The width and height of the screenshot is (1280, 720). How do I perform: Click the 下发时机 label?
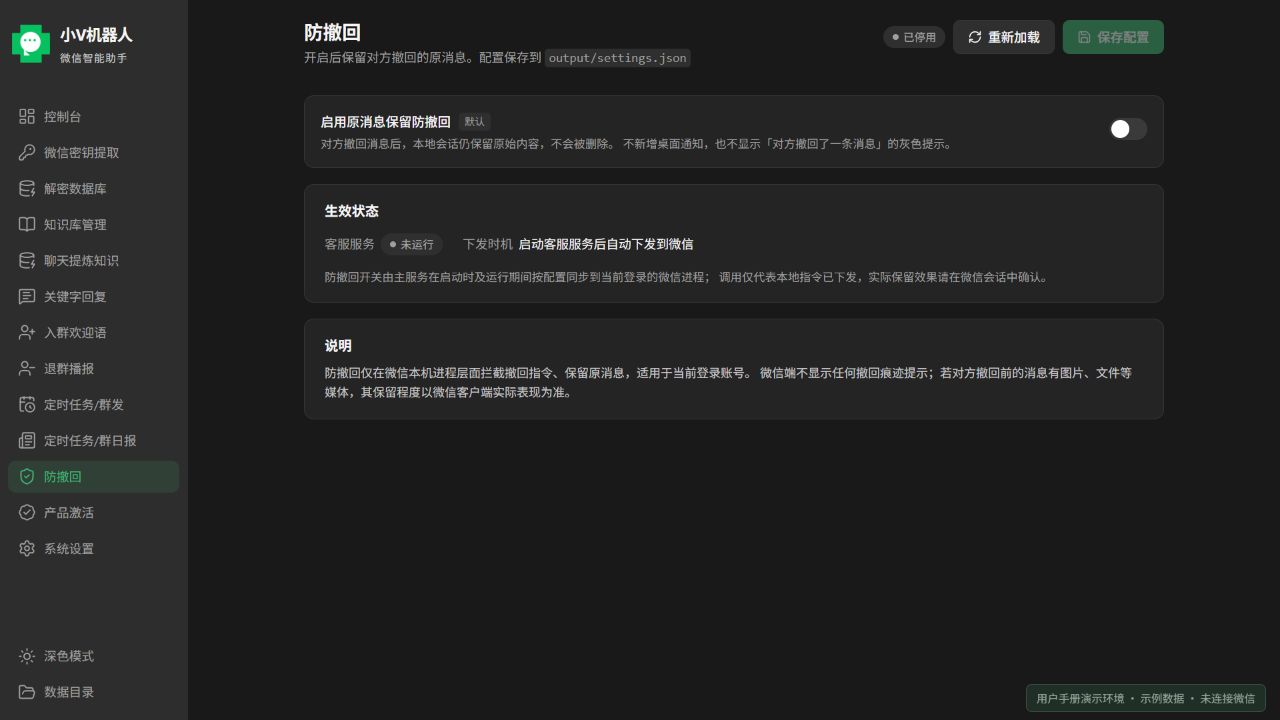(x=488, y=244)
